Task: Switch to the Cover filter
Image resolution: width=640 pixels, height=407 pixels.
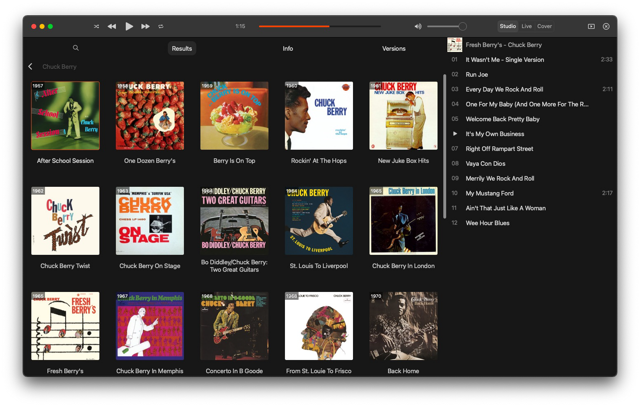Action: coord(544,26)
